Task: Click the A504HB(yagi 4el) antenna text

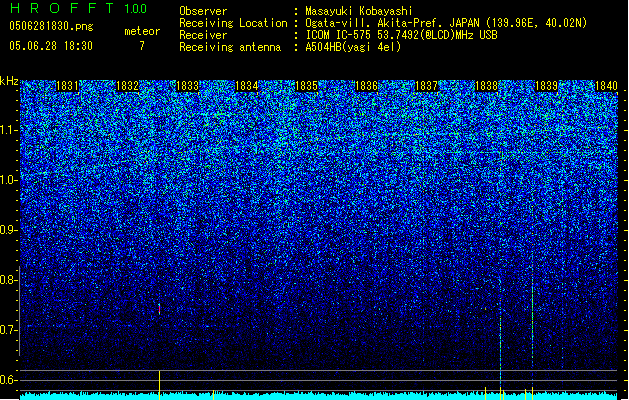Action: 353,47
